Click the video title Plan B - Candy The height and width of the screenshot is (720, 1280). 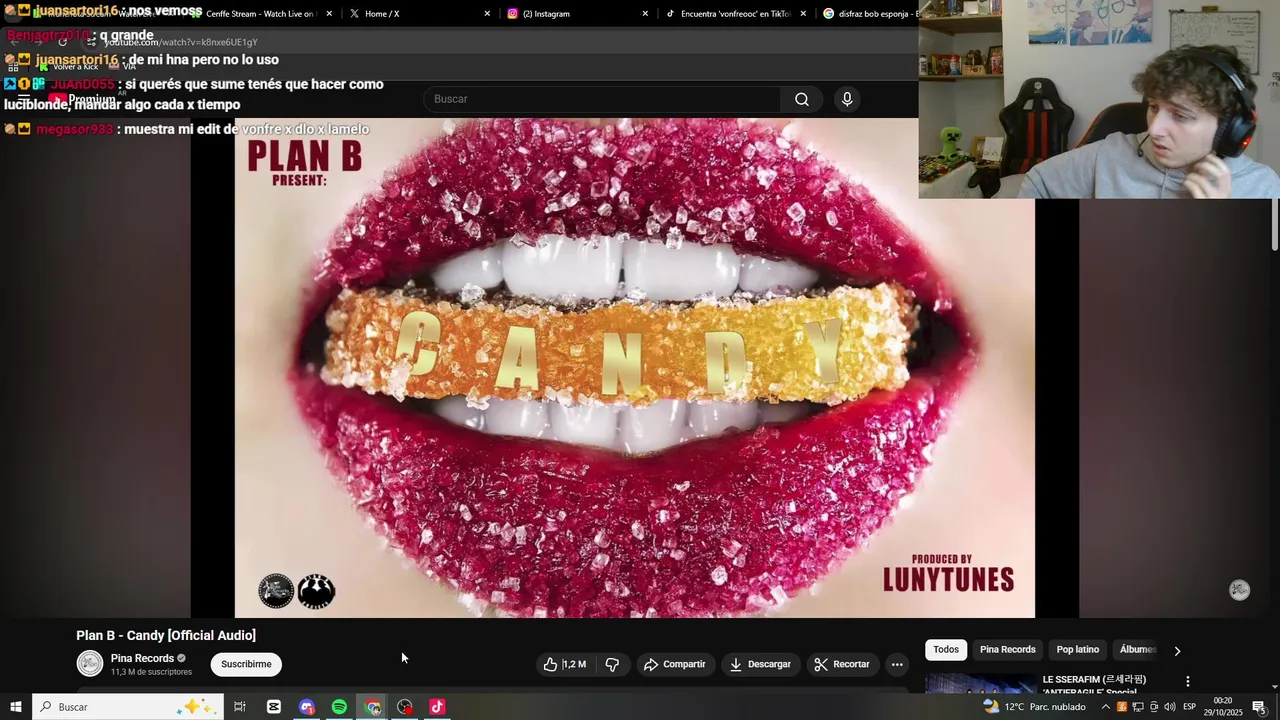click(x=166, y=635)
